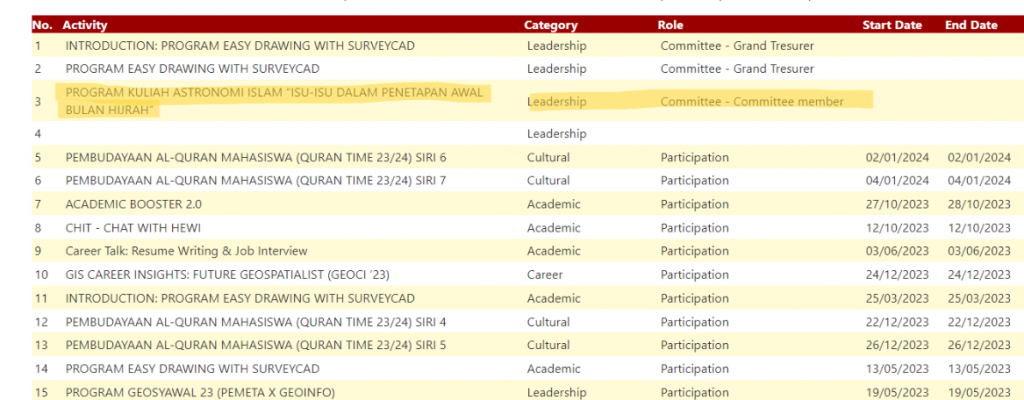Click the 19/05/2023 end date cell
Image resolution: width=1024 pixels, height=400 pixels.
pos(979,392)
